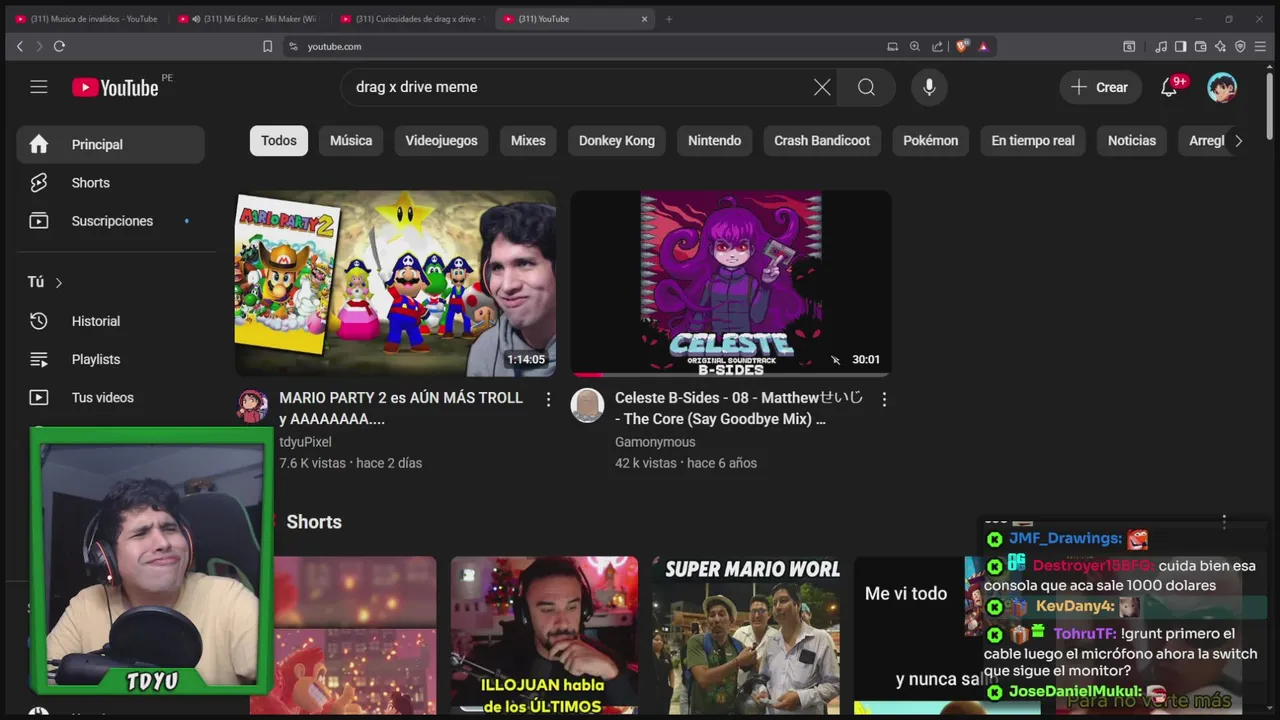Open the Celeste B-Sides - 08 title link
The image size is (1280, 720).
tap(738, 408)
